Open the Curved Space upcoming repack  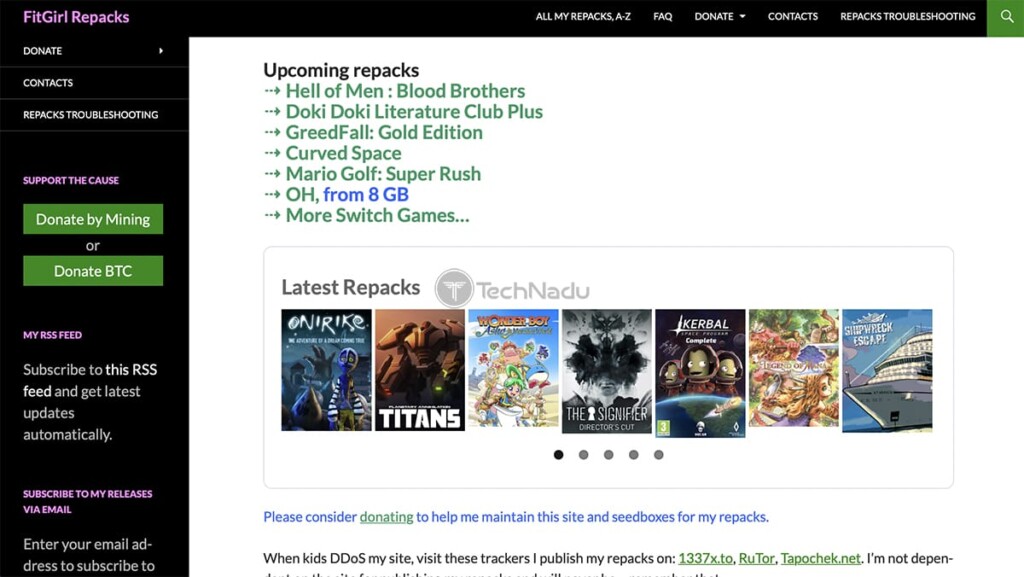click(x=344, y=153)
